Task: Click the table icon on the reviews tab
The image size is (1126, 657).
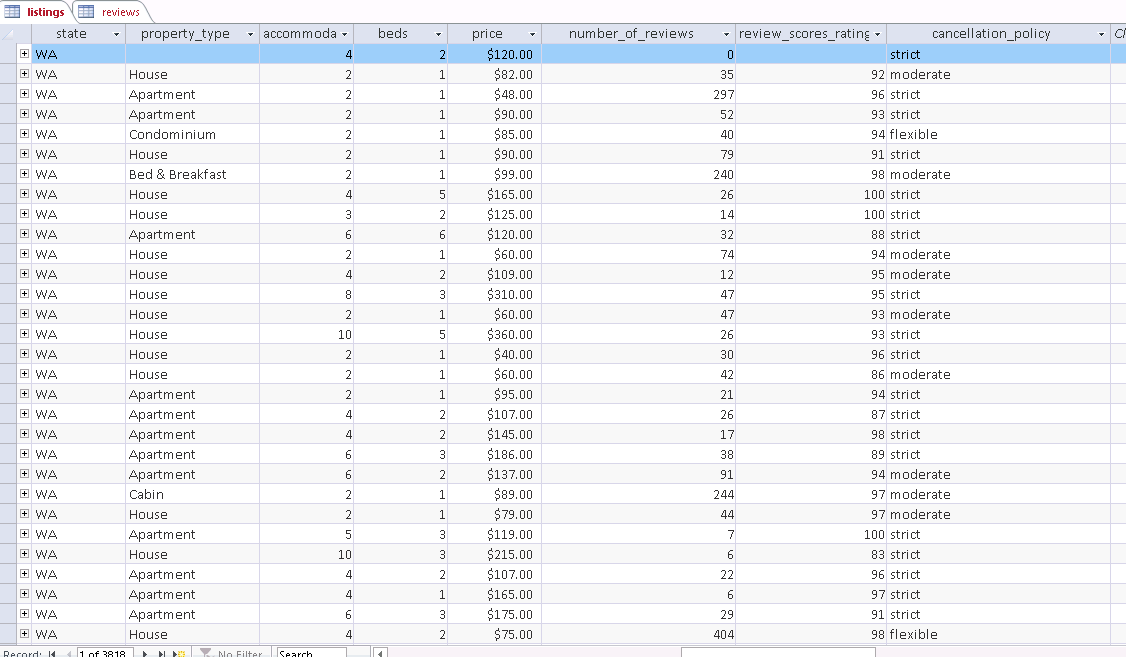Action: pos(86,13)
